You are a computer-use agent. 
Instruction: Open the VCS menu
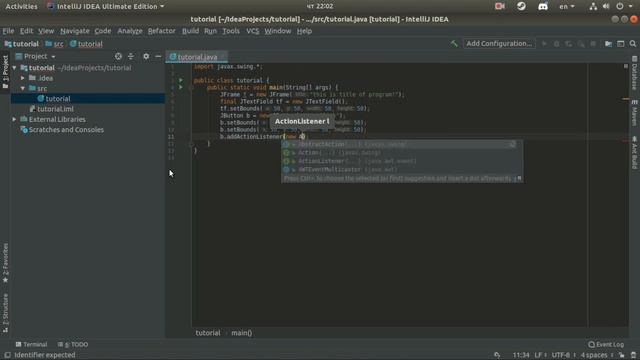253,31
